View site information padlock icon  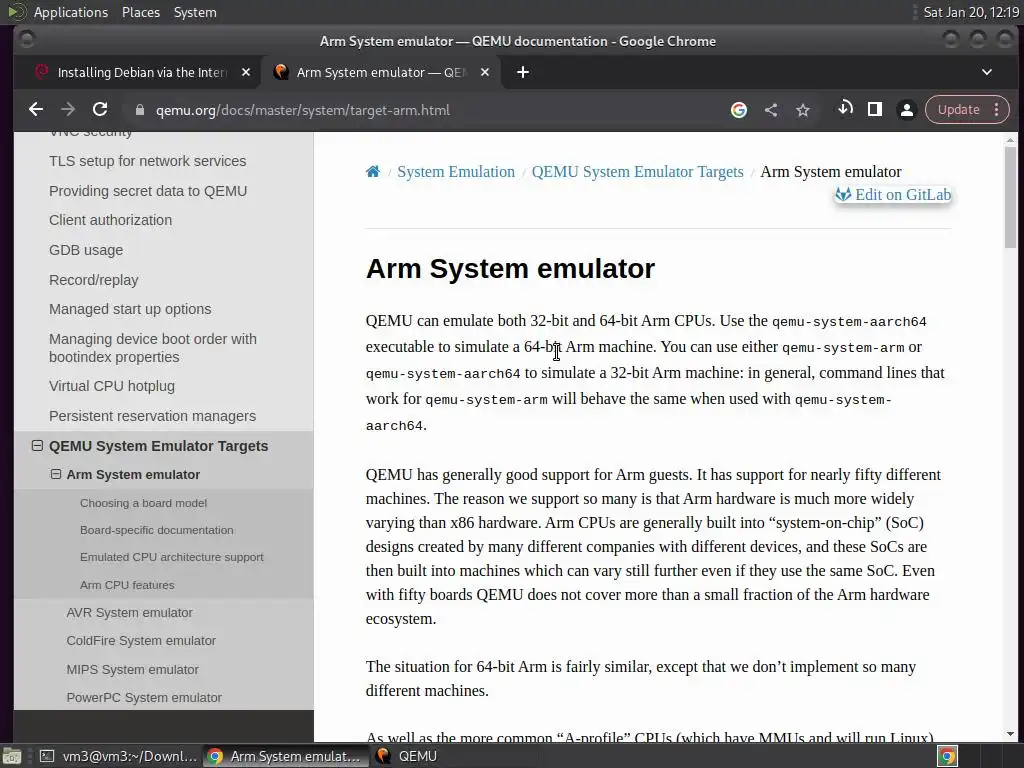139,110
